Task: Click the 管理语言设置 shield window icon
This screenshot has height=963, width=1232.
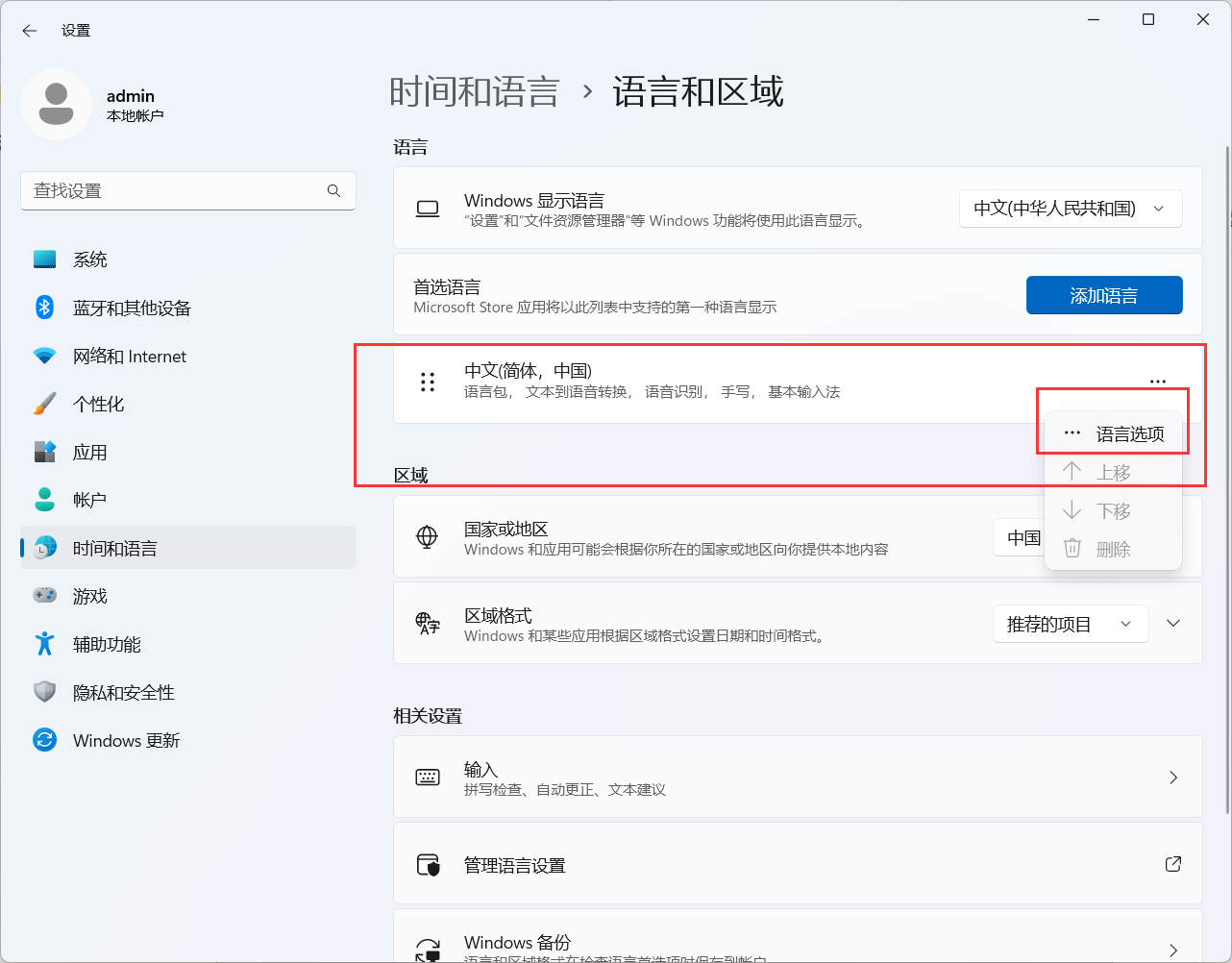Action: (x=428, y=865)
